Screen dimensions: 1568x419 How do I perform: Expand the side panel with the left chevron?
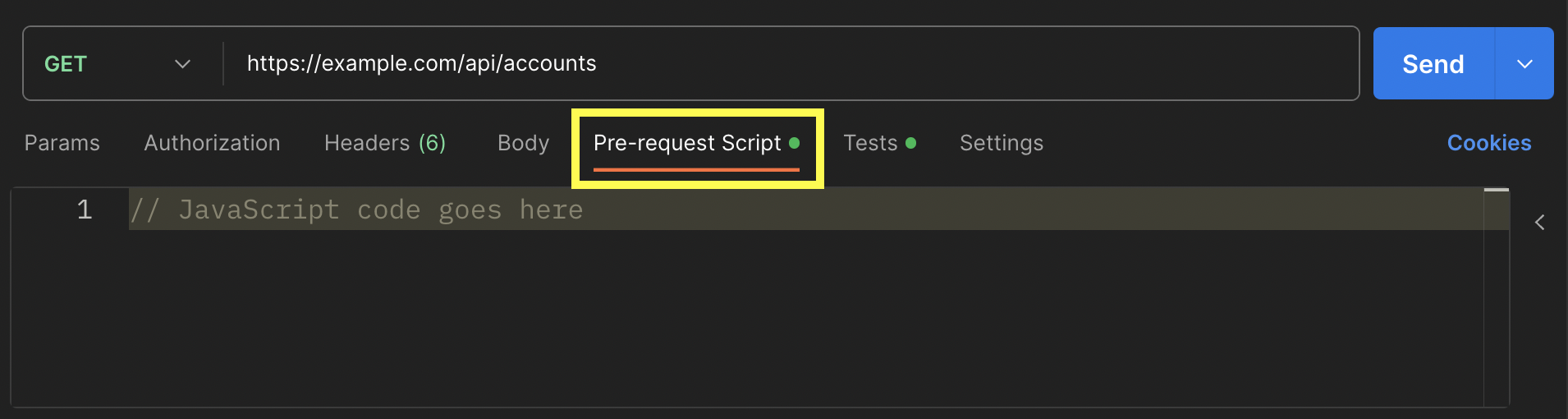click(x=1540, y=222)
